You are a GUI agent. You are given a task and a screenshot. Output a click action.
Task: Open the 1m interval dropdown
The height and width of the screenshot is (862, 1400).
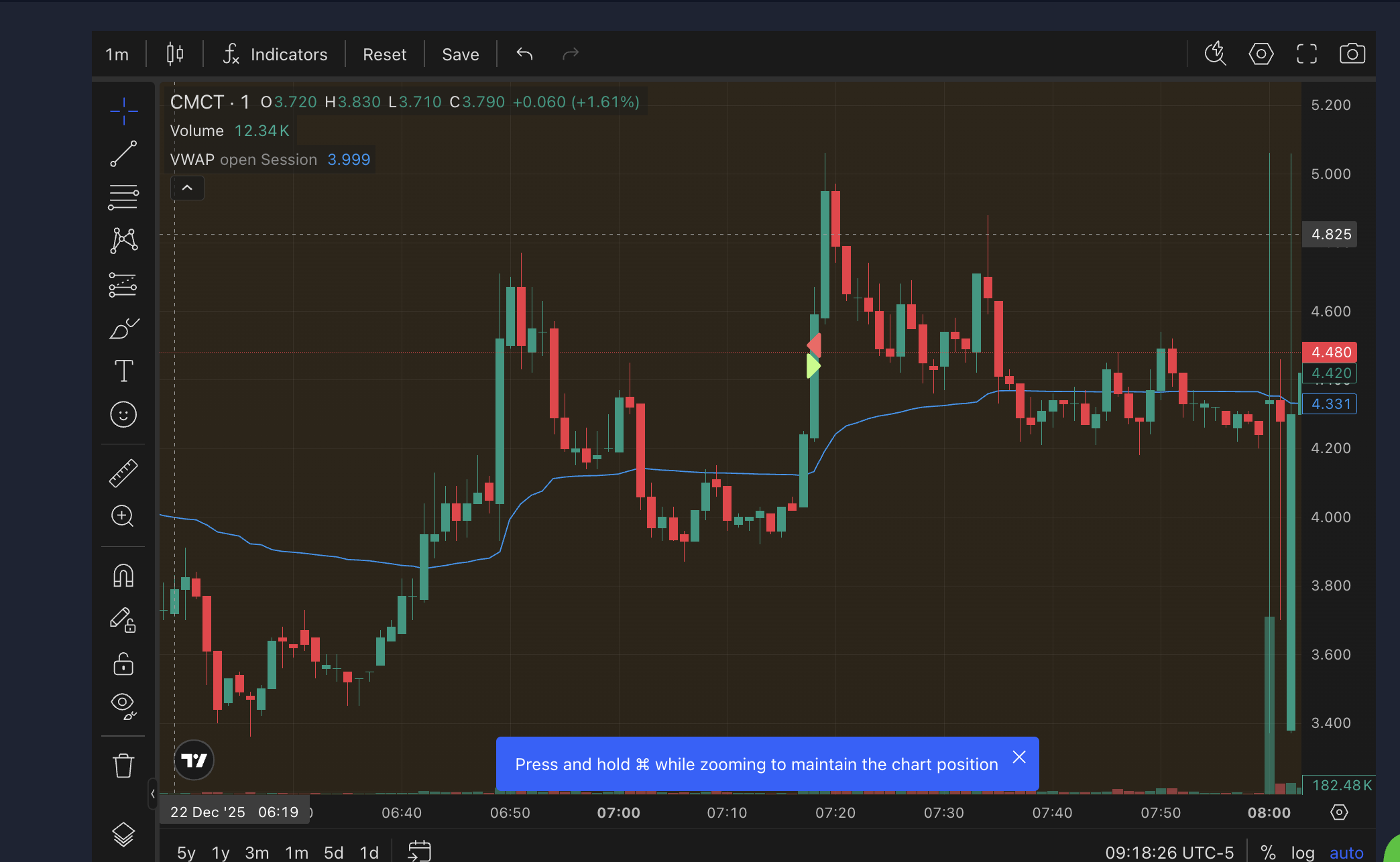tap(117, 54)
